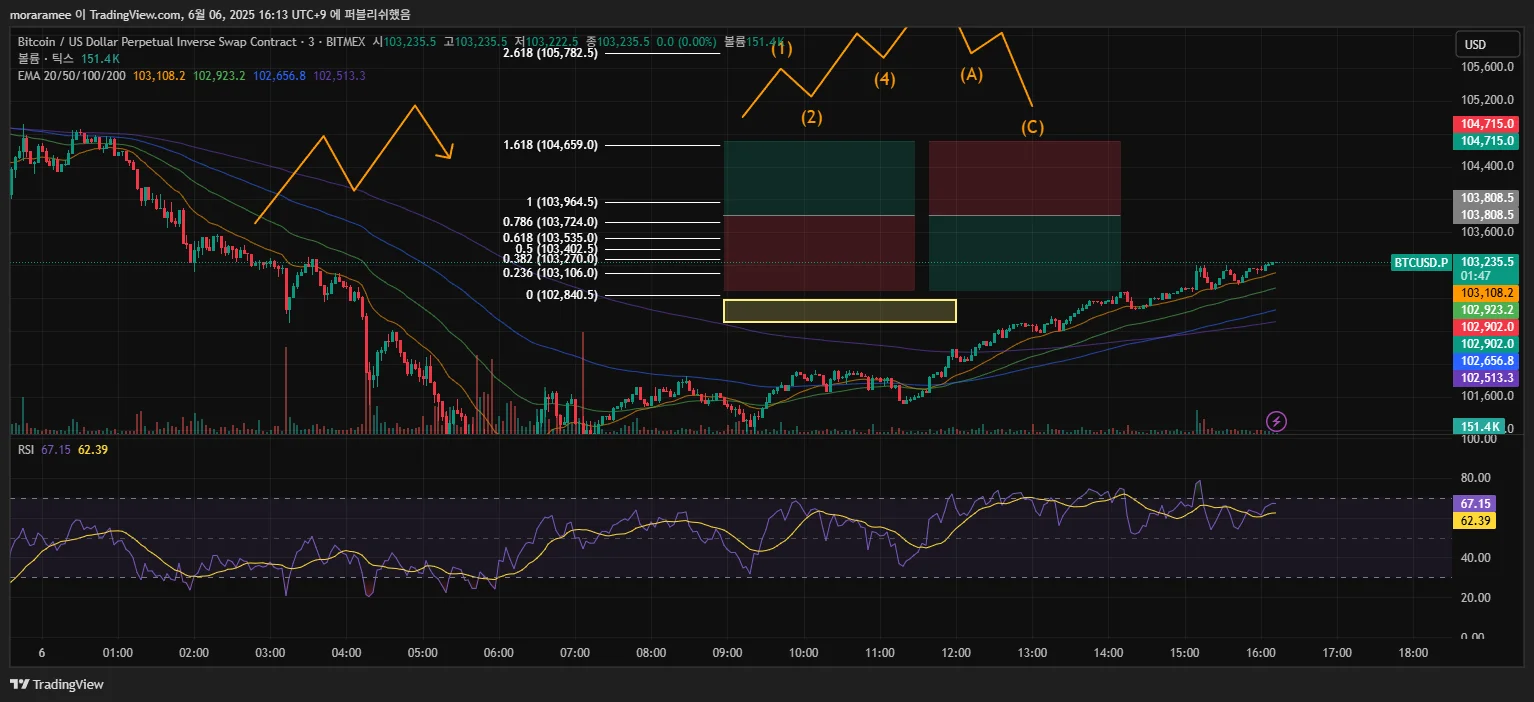The image size is (1534, 702).
Task: Click the BTCUSD.P price label
Action: click(x=1420, y=263)
